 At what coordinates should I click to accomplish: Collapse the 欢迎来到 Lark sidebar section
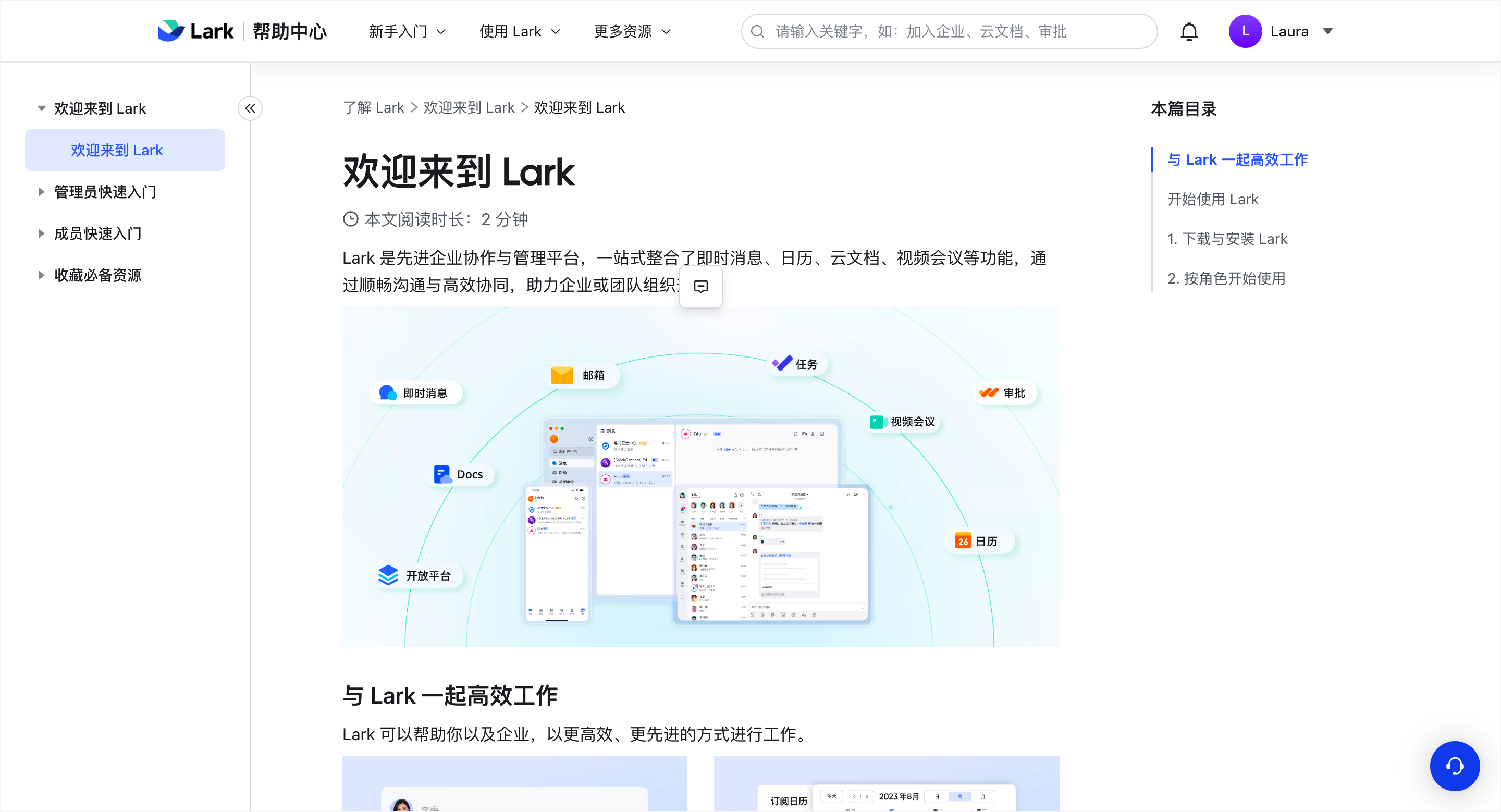point(40,108)
